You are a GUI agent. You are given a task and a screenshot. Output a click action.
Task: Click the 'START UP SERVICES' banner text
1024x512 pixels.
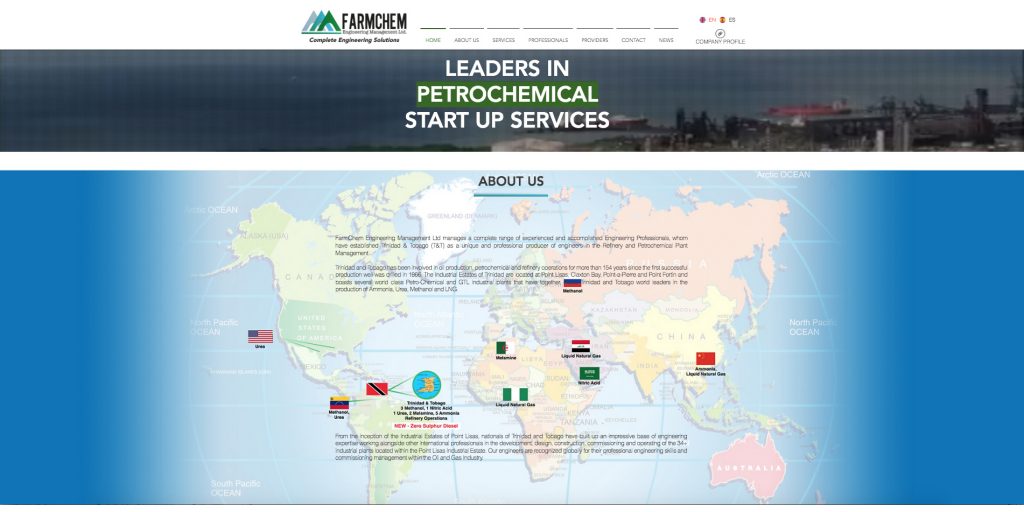(x=507, y=120)
